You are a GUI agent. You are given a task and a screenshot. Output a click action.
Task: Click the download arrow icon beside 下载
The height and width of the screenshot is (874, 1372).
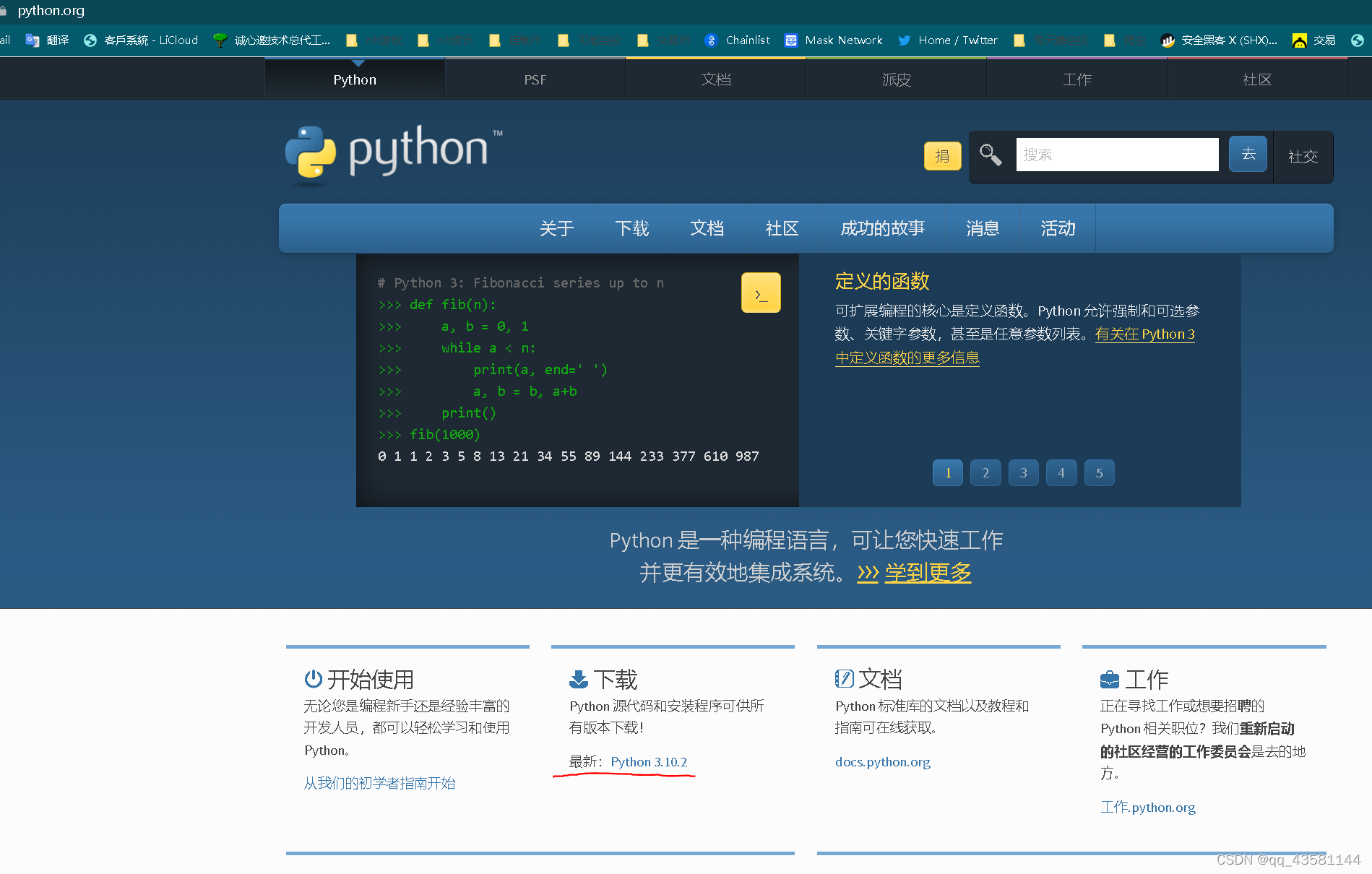click(579, 679)
